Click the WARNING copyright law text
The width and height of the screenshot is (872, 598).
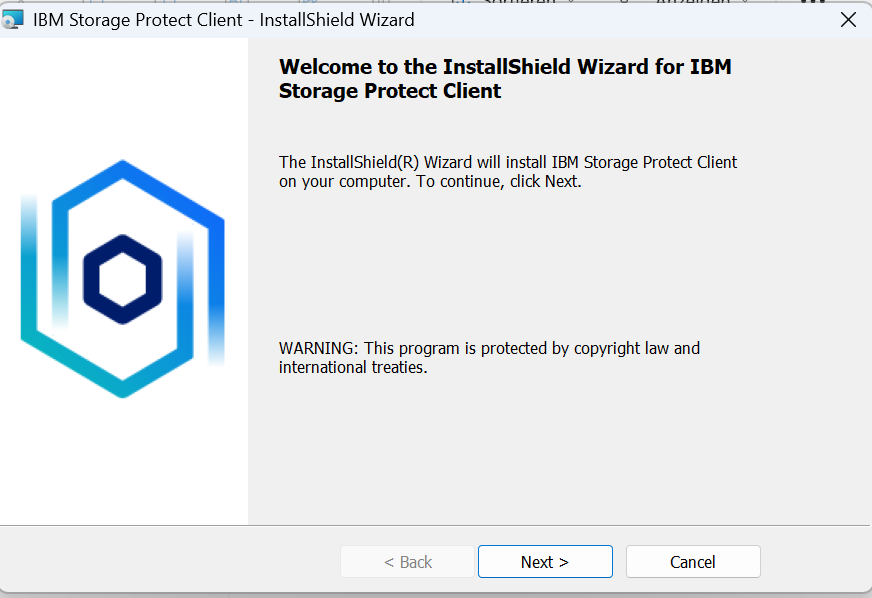pos(489,348)
